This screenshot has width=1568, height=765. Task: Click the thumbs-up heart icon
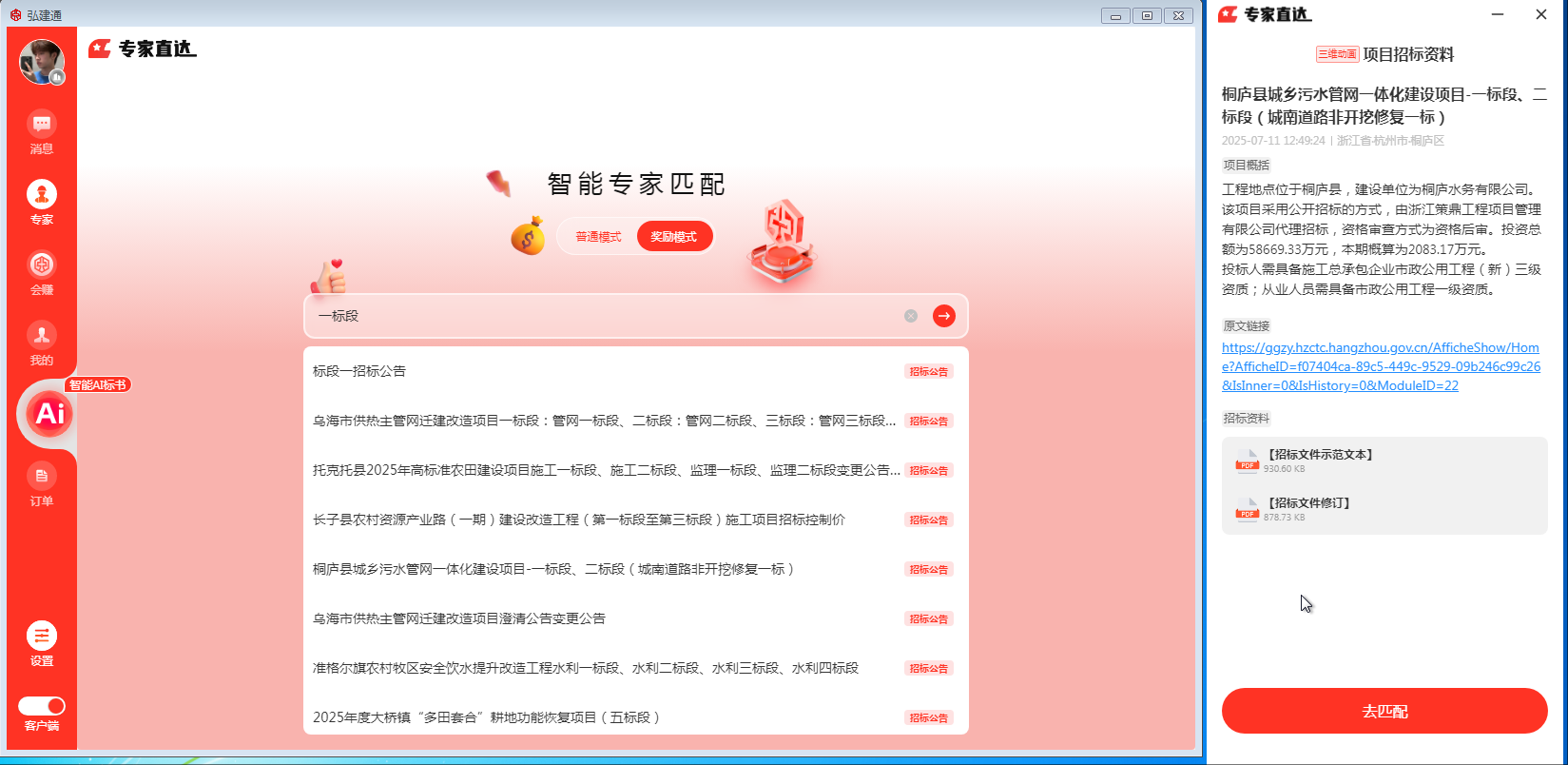tap(329, 277)
